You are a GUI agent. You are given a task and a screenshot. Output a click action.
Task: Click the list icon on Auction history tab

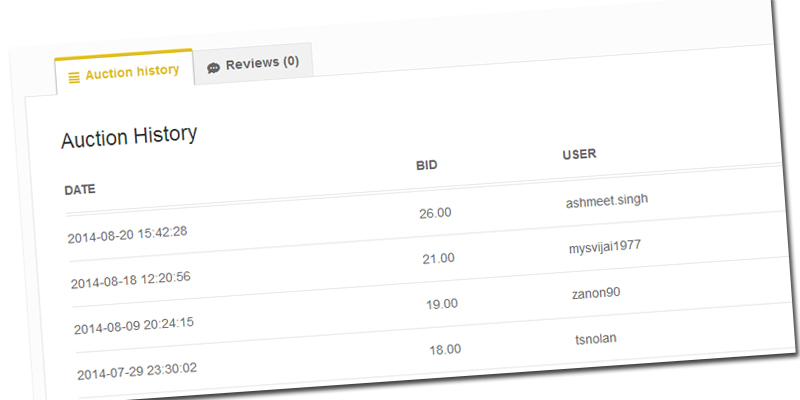coord(74,76)
